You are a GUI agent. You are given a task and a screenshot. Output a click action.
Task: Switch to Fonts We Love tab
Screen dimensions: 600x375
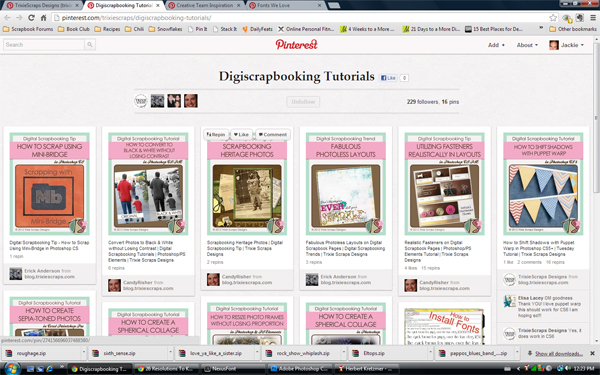[x=285, y=5]
